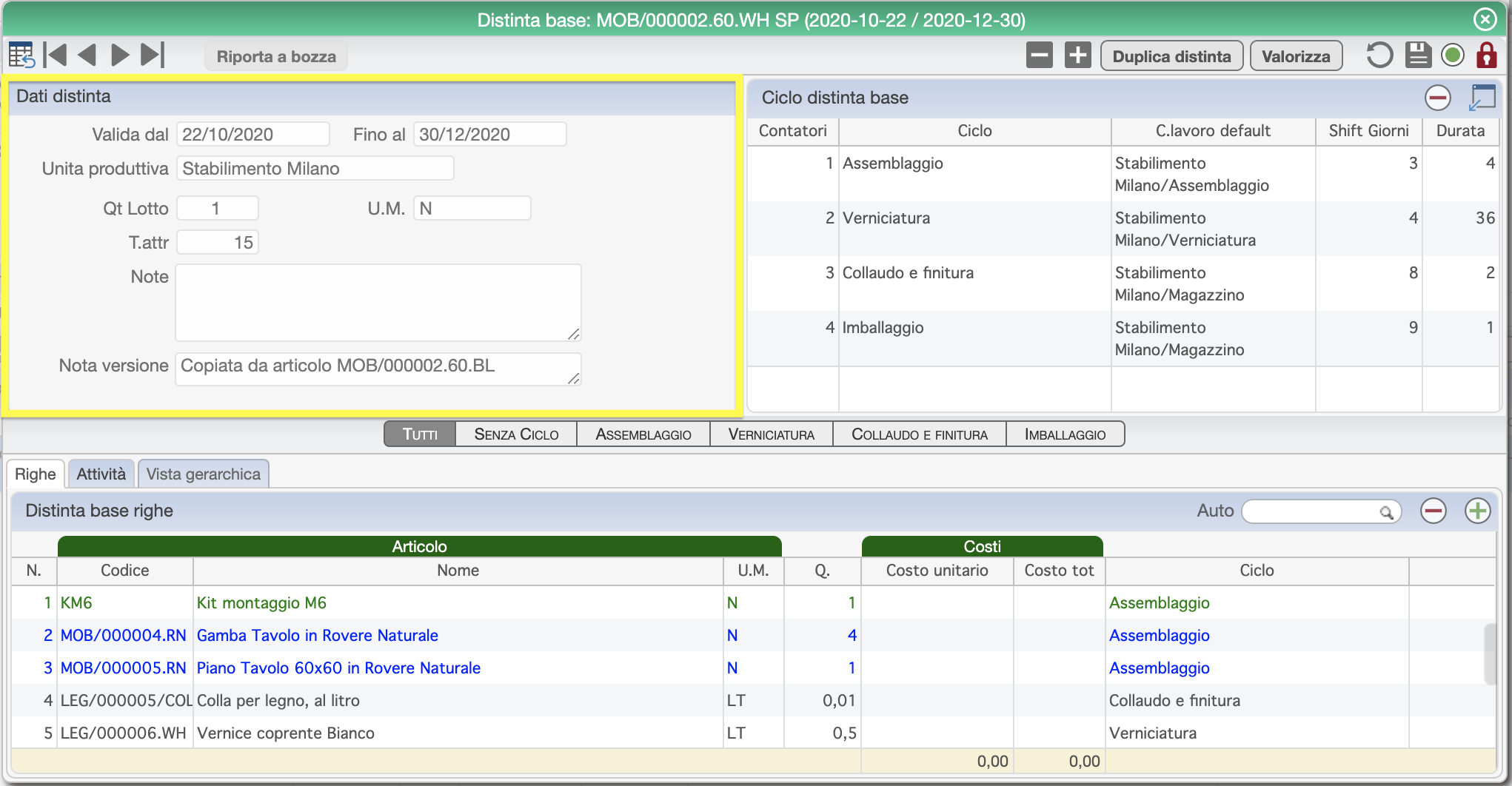This screenshot has height=786, width=1512.
Task: Expand the Ciclo distinta base panel
Action: point(1482,98)
